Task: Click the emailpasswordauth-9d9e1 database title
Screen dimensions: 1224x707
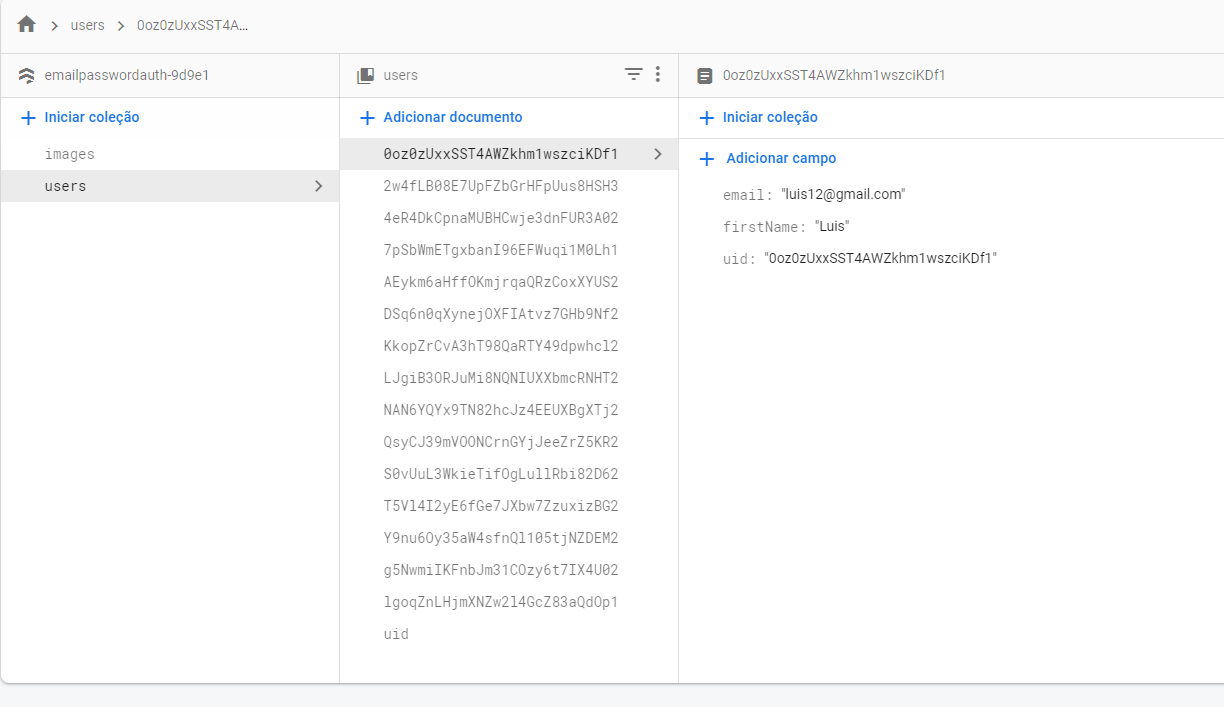Action: coord(127,75)
